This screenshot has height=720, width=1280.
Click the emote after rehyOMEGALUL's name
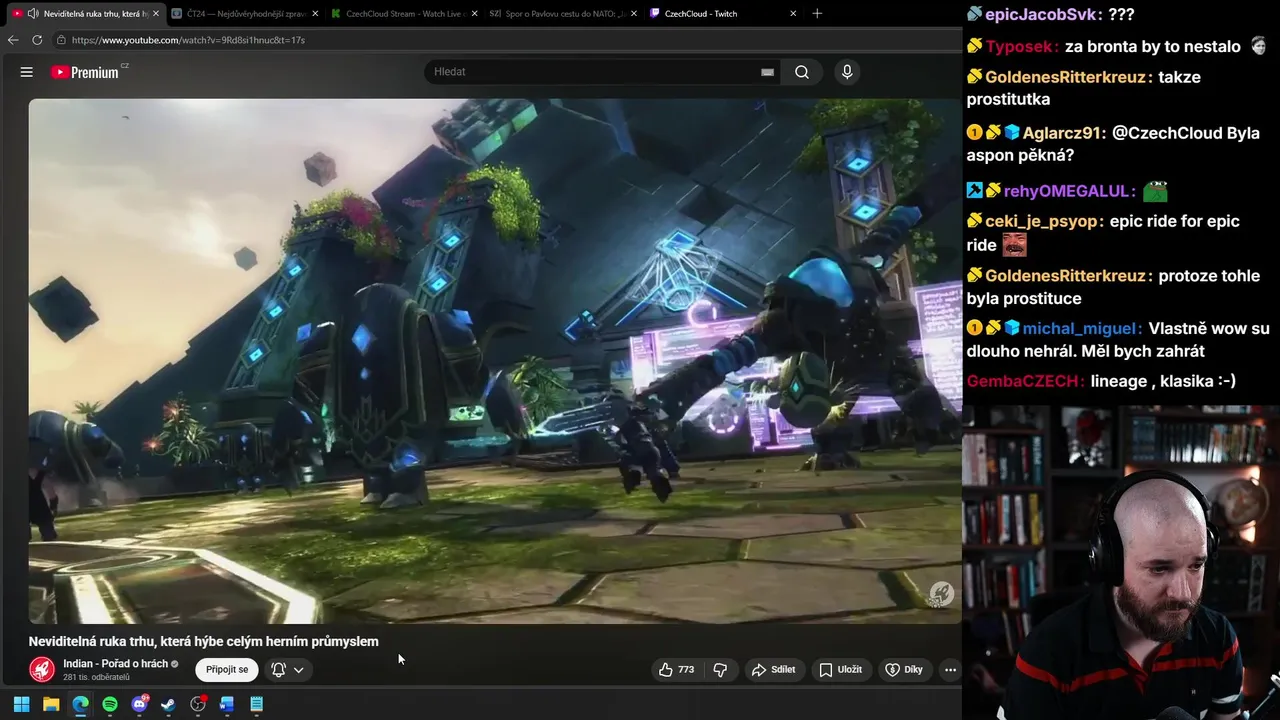(1156, 191)
